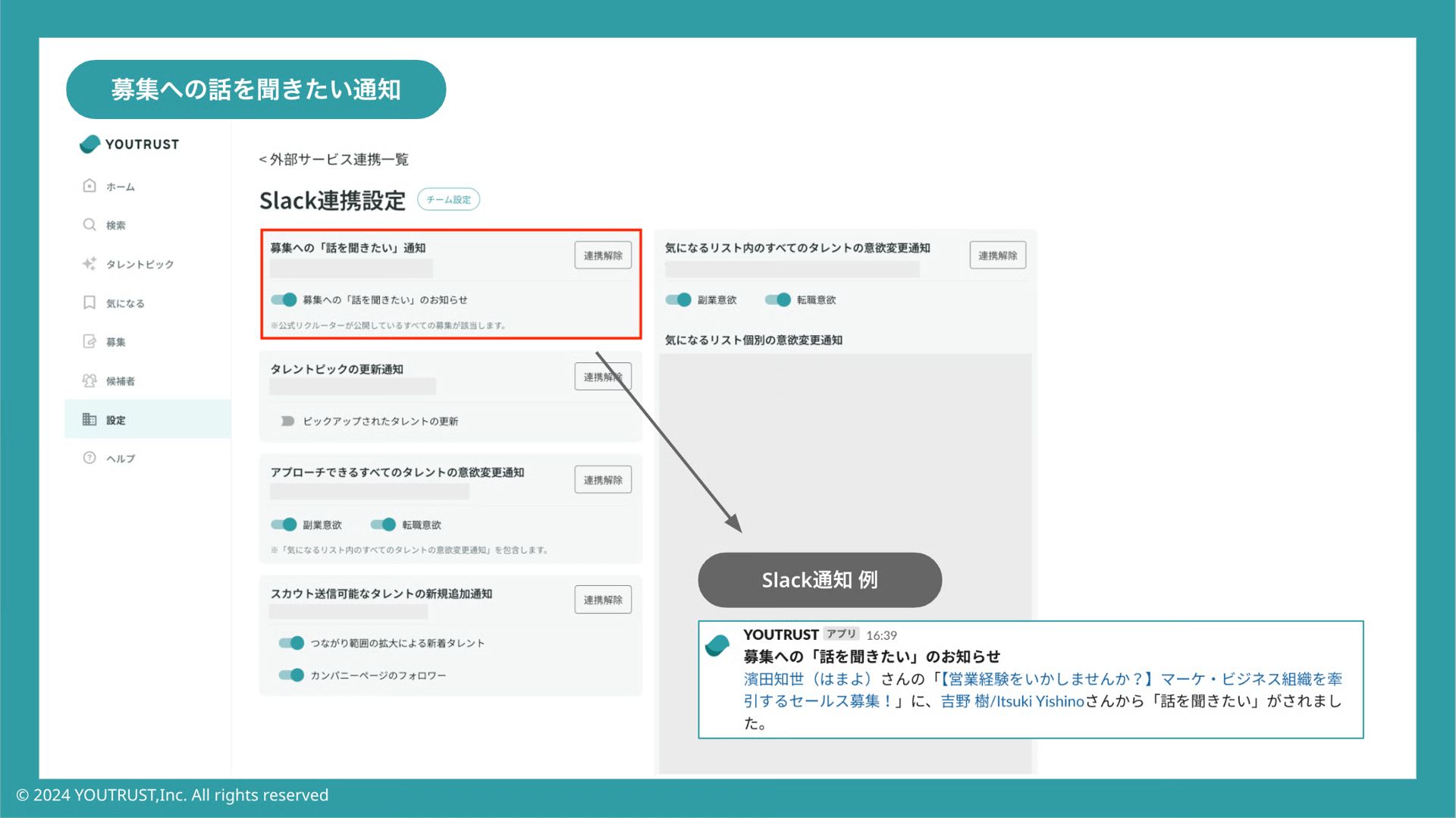Click 連携解除 for 気になるリスト内のすべてのタレント

pyautogui.click(x=998, y=255)
